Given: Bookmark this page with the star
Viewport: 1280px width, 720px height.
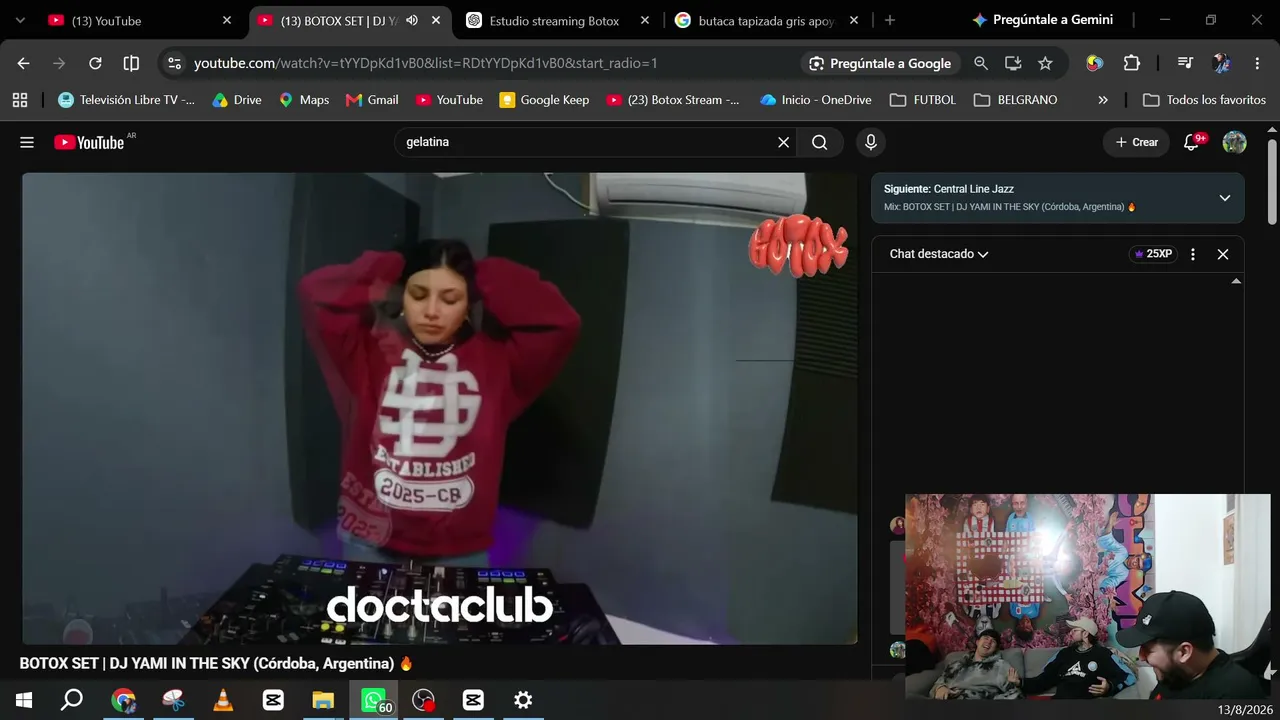Looking at the screenshot, I should pos(1045,63).
